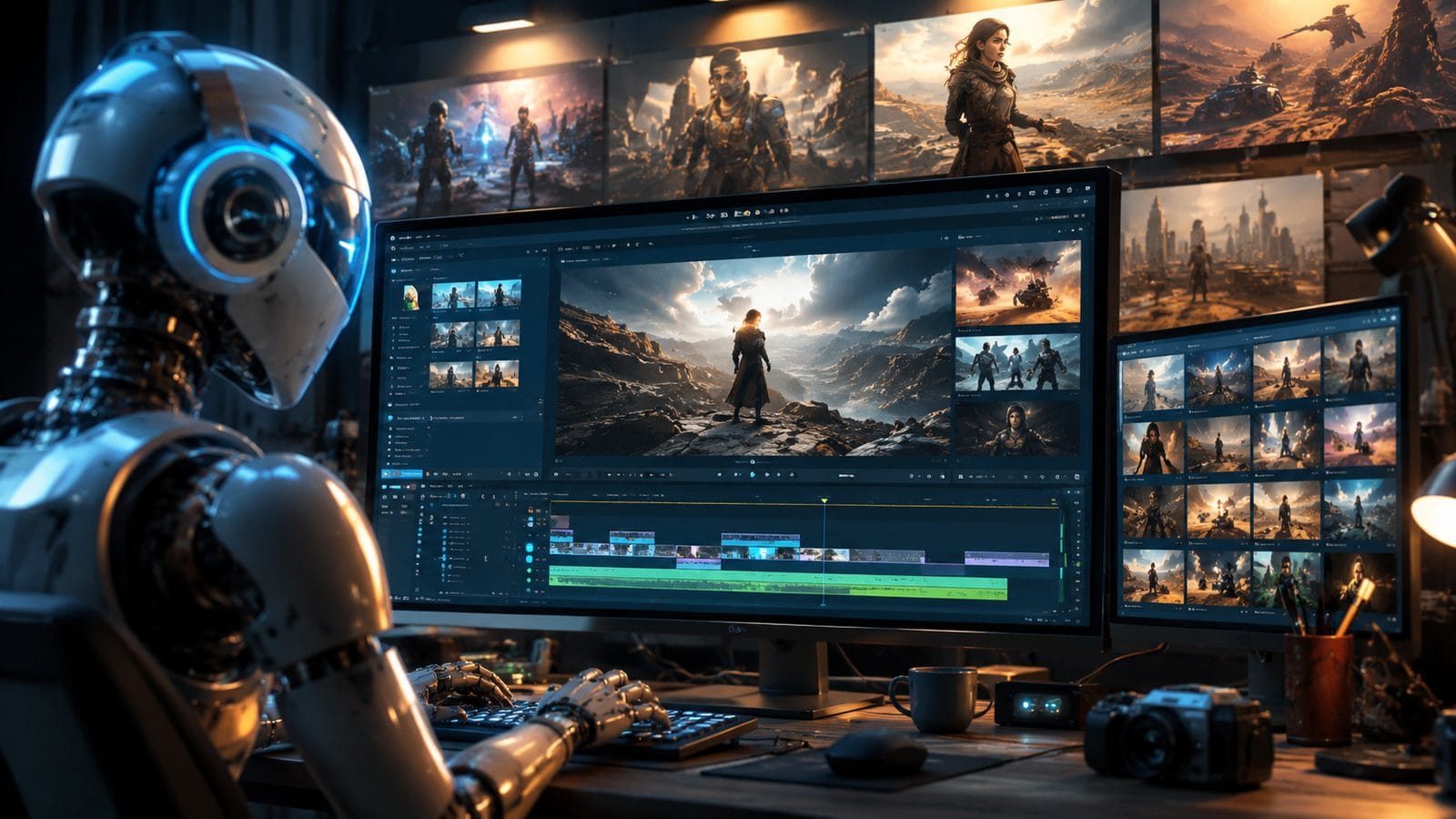Image resolution: width=1456 pixels, height=819 pixels.
Task: Select the desert vehicle thumbnail in right panel
Action: pos(1017,283)
